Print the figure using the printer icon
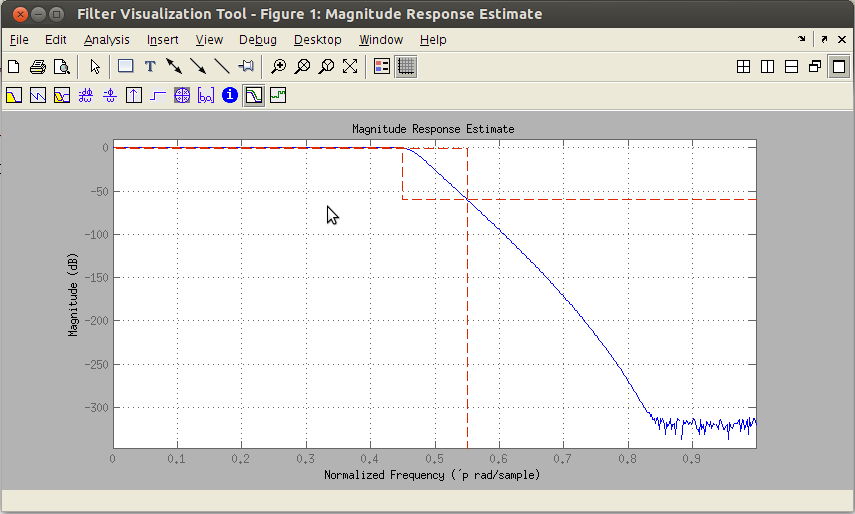The width and height of the screenshot is (855, 514). pyautogui.click(x=38, y=66)
